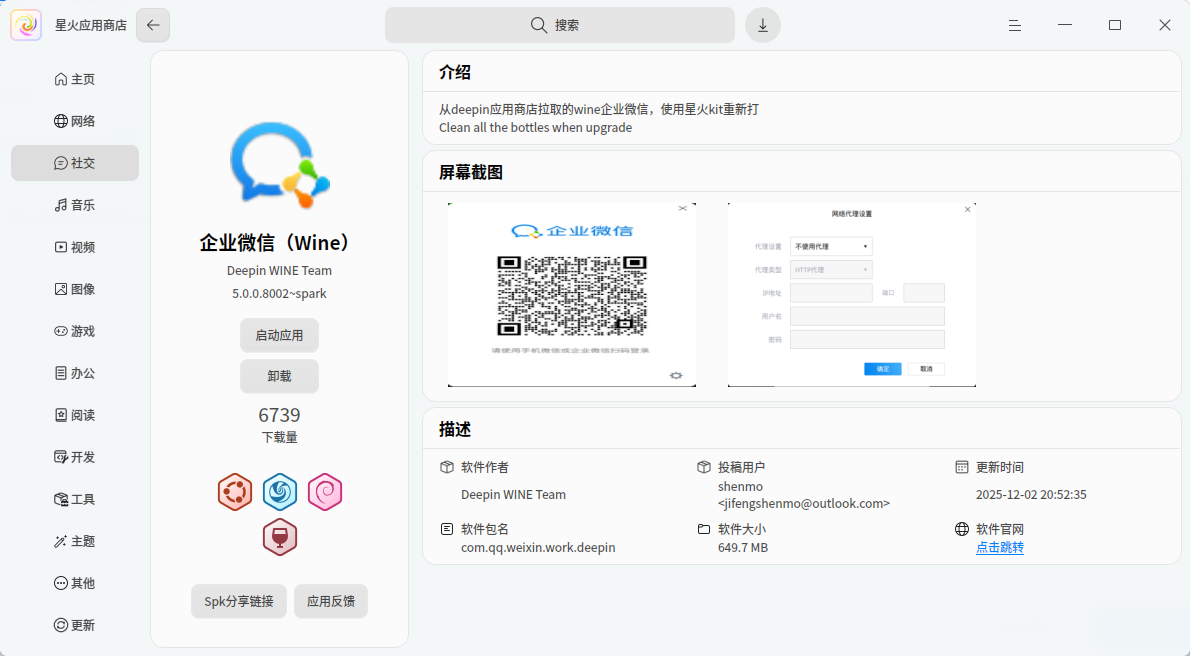Open the 网络 category
The height and width of the screenshot is (656, 1190).
[75, 121]
